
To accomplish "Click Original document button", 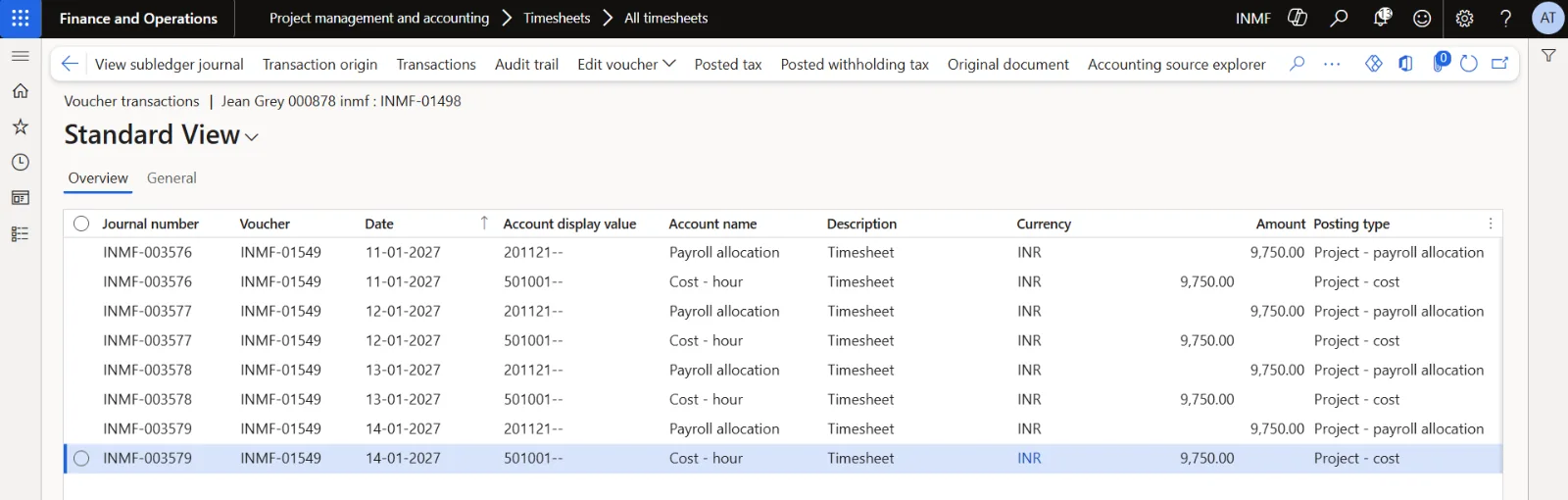I will coord(1008,64).
